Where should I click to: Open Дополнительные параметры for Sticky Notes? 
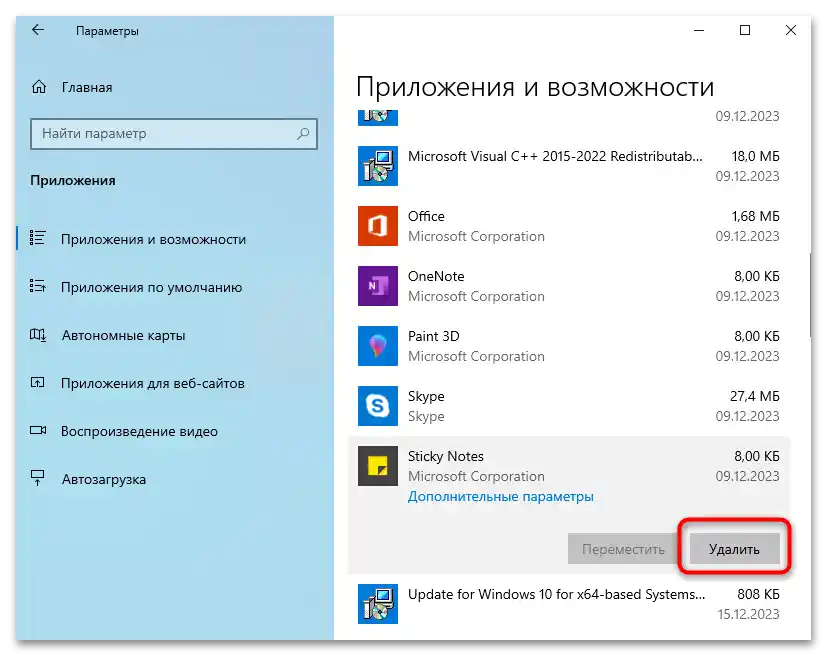click(x=500, y=496)
